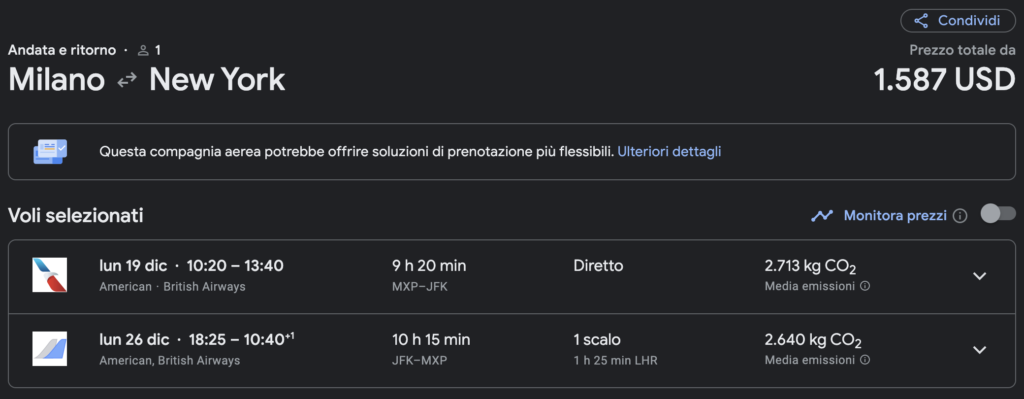1024x399 pixels.
Task: Click the airline logo on return flight
Action: tap(50, 349)
